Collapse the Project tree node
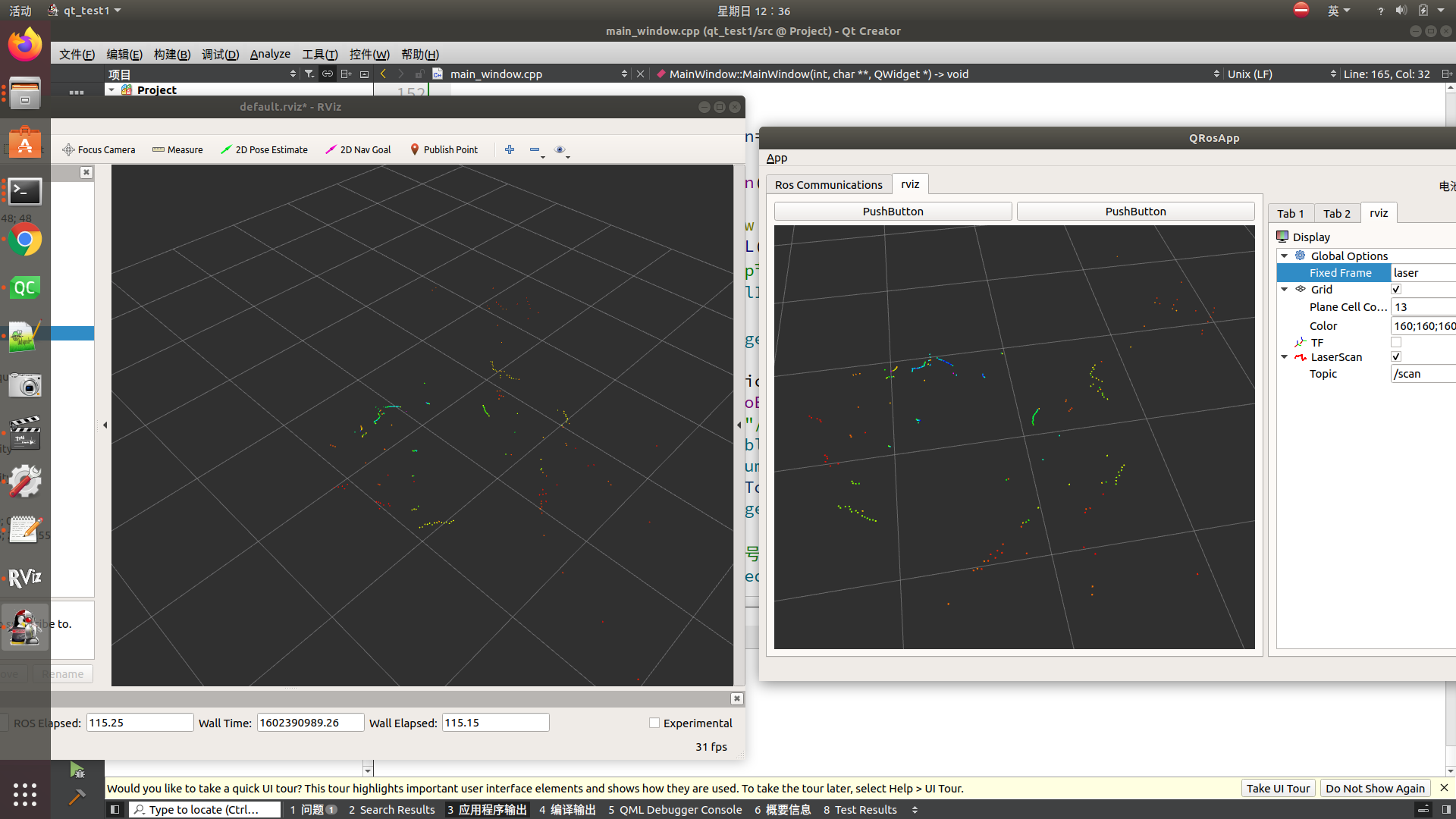The image size is (1456, 819). (111, 89)
